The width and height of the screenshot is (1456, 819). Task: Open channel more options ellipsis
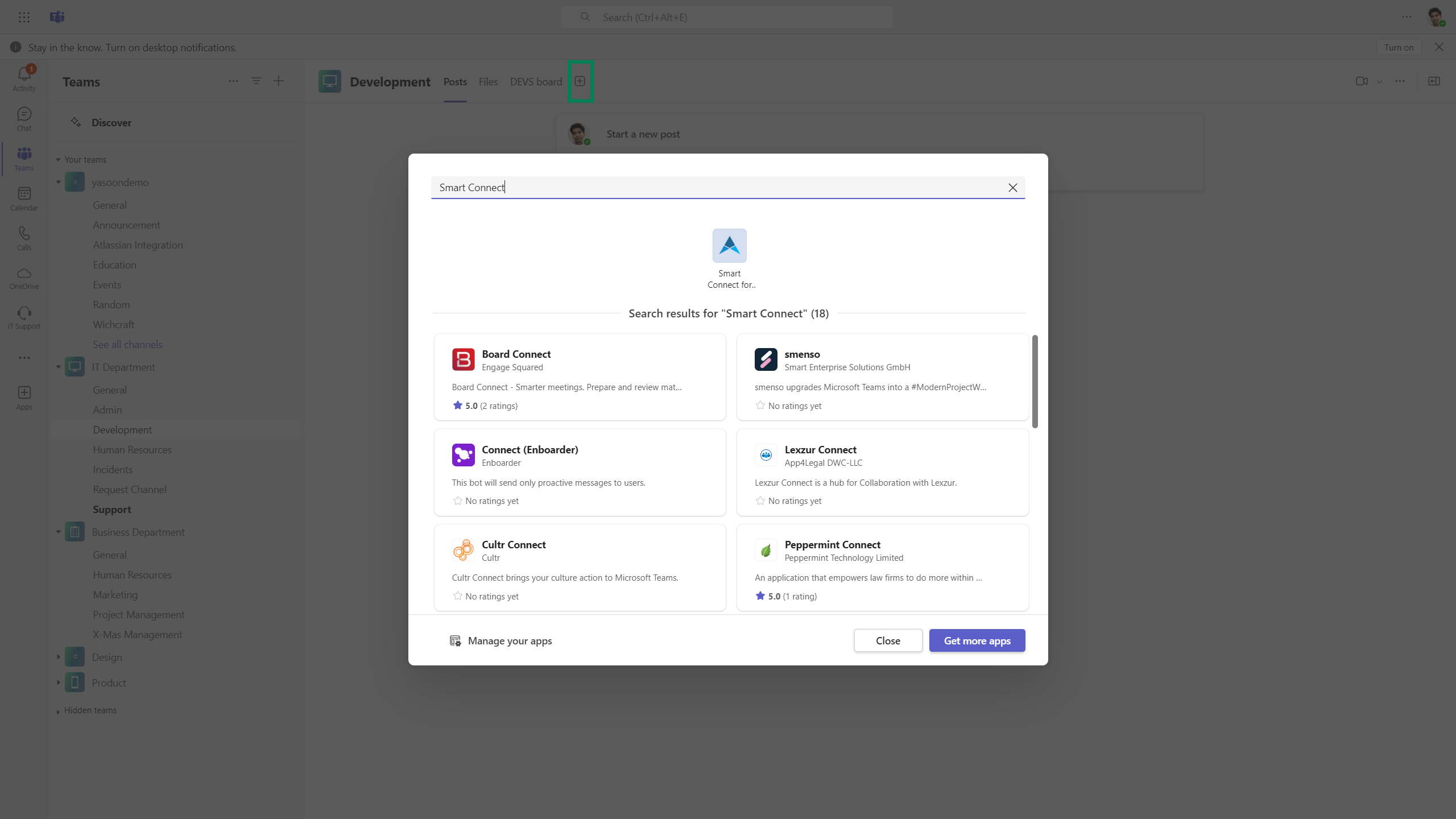(x=1400, y=81)
